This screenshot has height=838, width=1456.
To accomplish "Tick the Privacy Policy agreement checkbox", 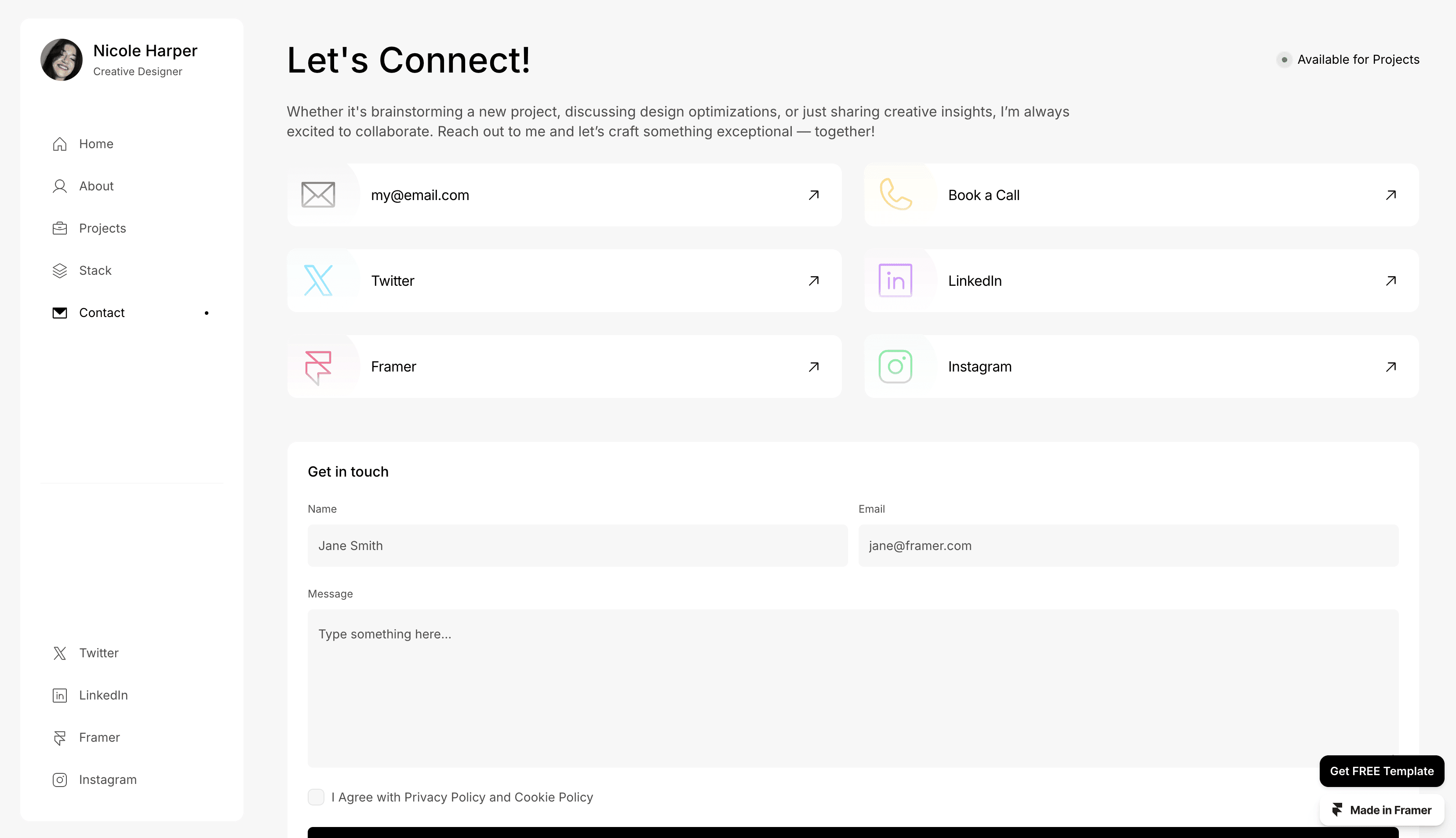I will coord(316,797).
